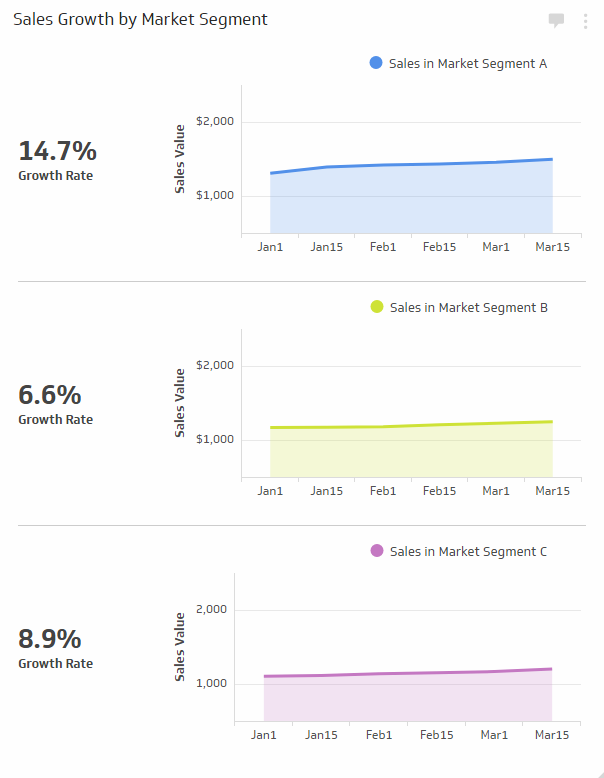604x778 pixels.
Task: Click the purple Segment C legend dot
Action: [x=376, y=551]
